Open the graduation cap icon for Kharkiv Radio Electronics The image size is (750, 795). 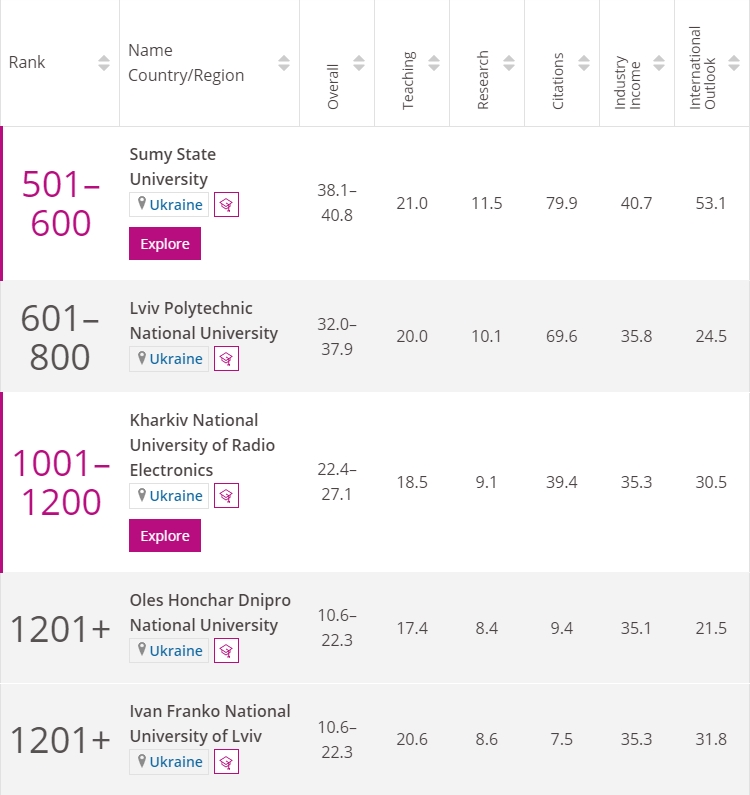pyautogui.click(x=226, y=496)
